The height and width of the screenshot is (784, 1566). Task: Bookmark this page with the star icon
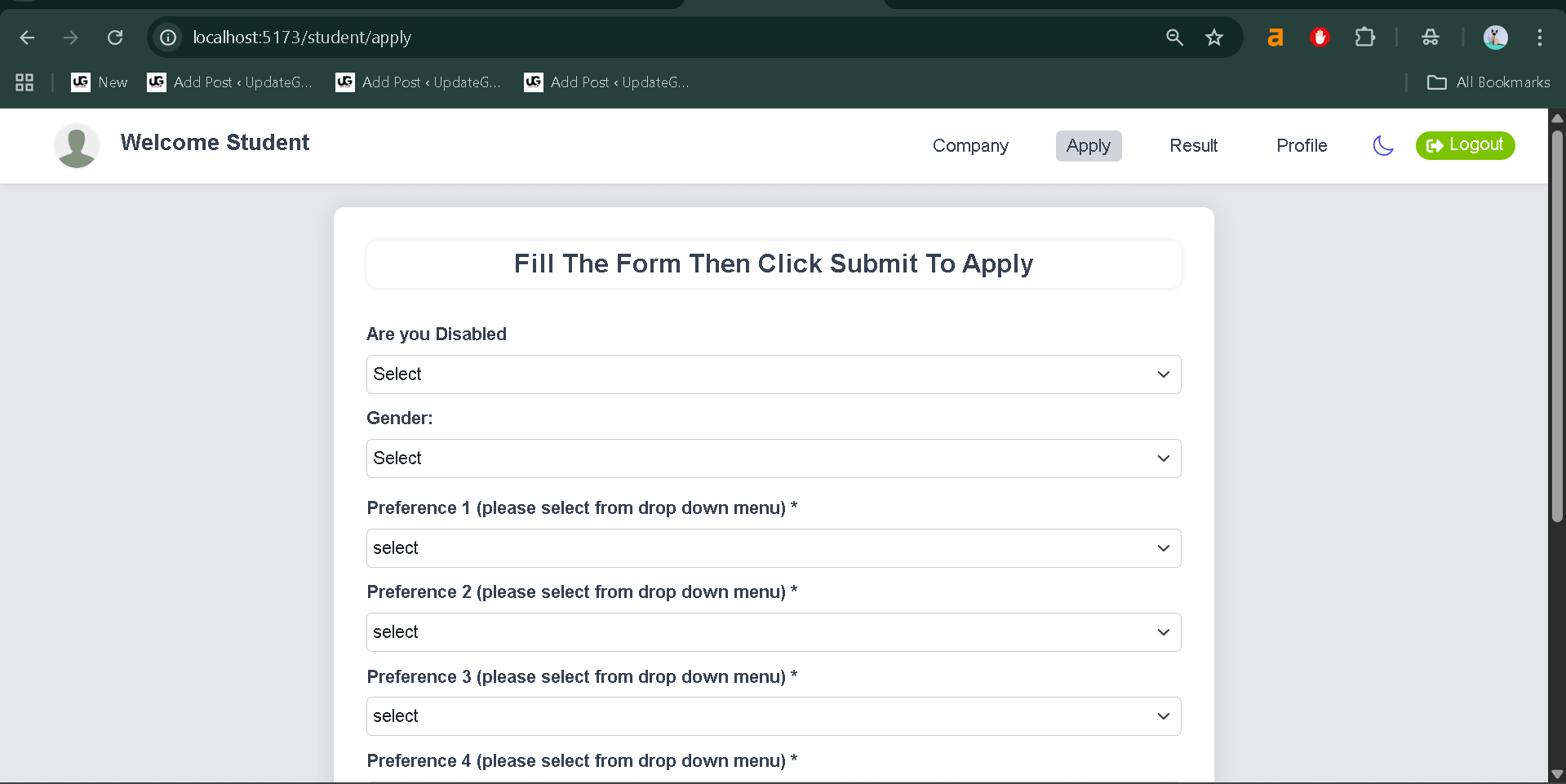[x=1214, y=38]
